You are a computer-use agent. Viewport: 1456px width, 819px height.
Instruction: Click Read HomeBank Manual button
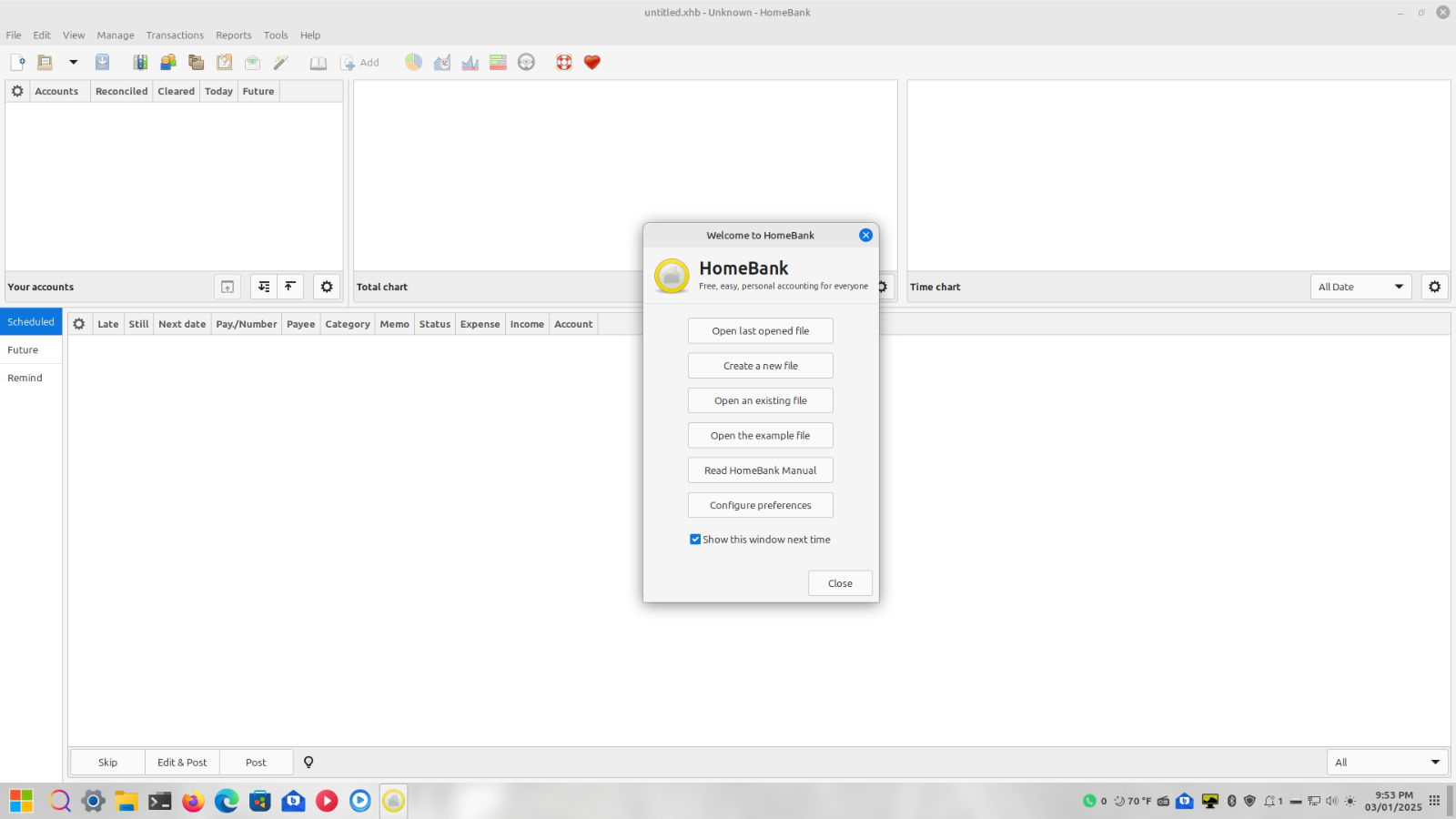point(761,470)
